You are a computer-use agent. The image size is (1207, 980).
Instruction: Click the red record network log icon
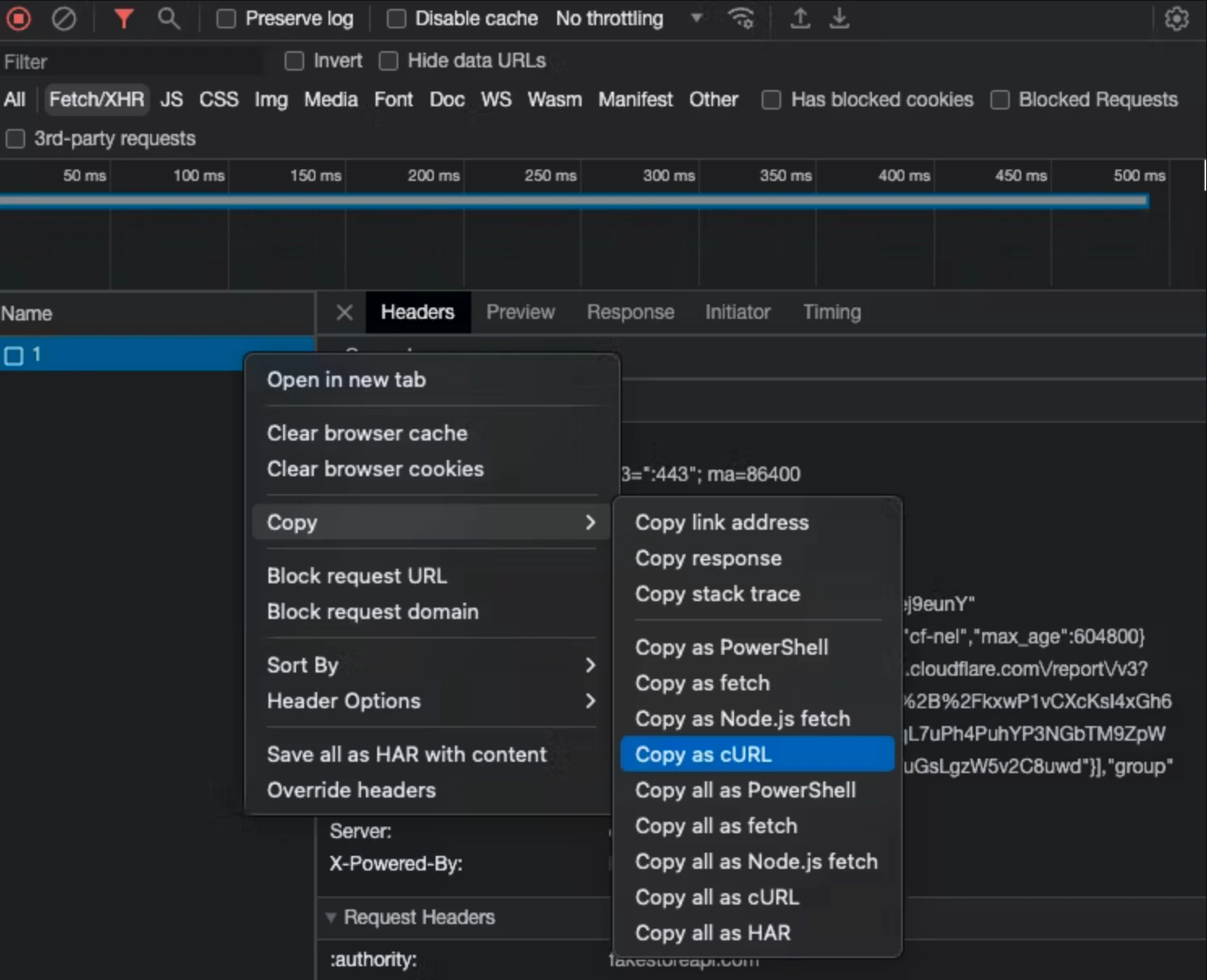click(x=19, y=19)
